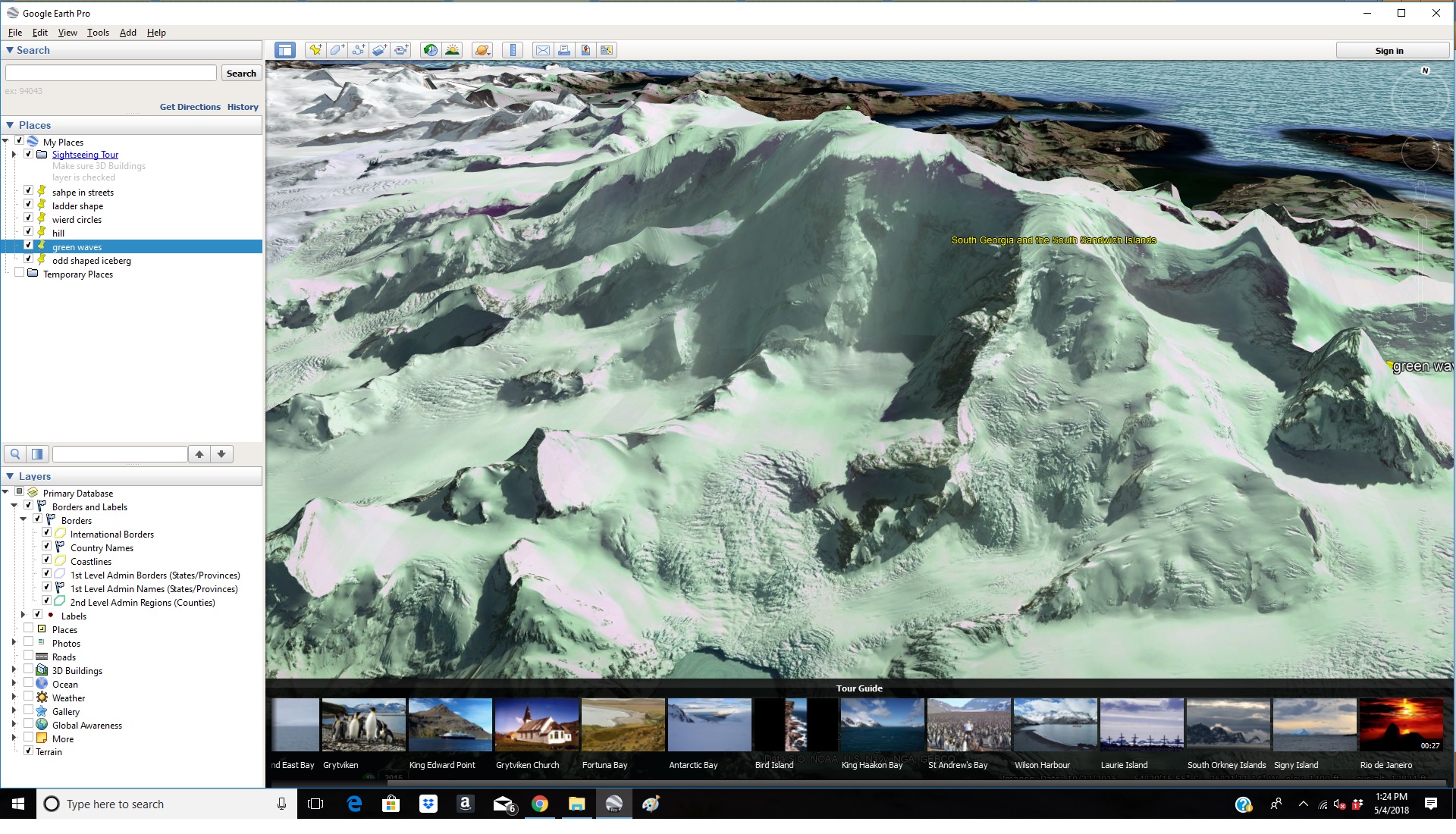This screenshot has width=1456, height=834.
Task: Open Chrome from the taskbar
Action: click(540, 804)
